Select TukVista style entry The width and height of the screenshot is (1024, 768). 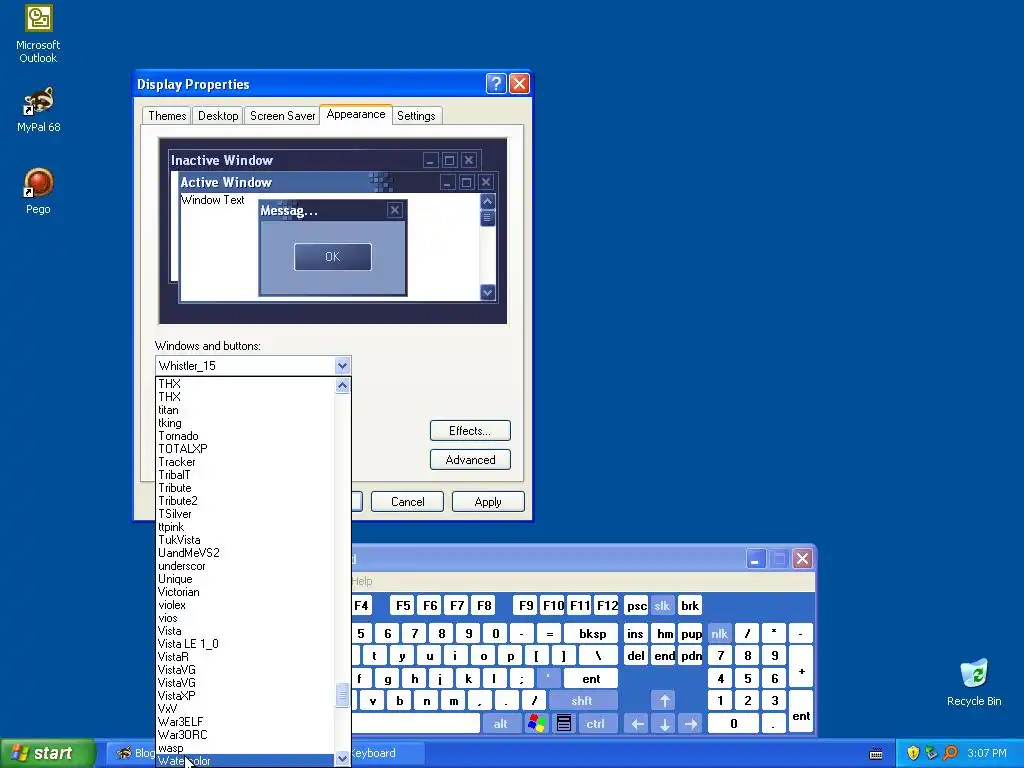pyautogui.click(x=245, y=540)
